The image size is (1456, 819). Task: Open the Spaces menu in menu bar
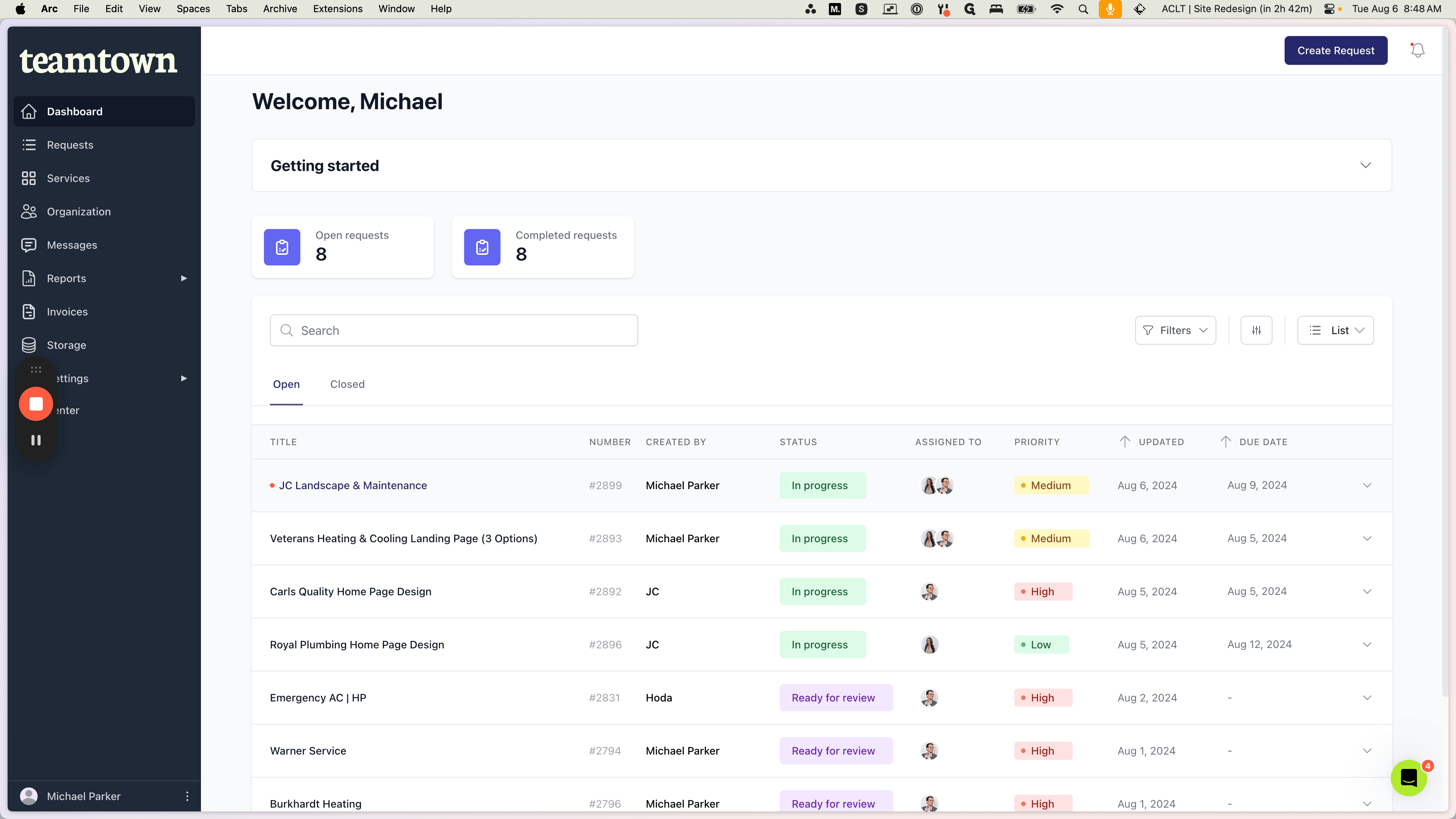[193, 8]
